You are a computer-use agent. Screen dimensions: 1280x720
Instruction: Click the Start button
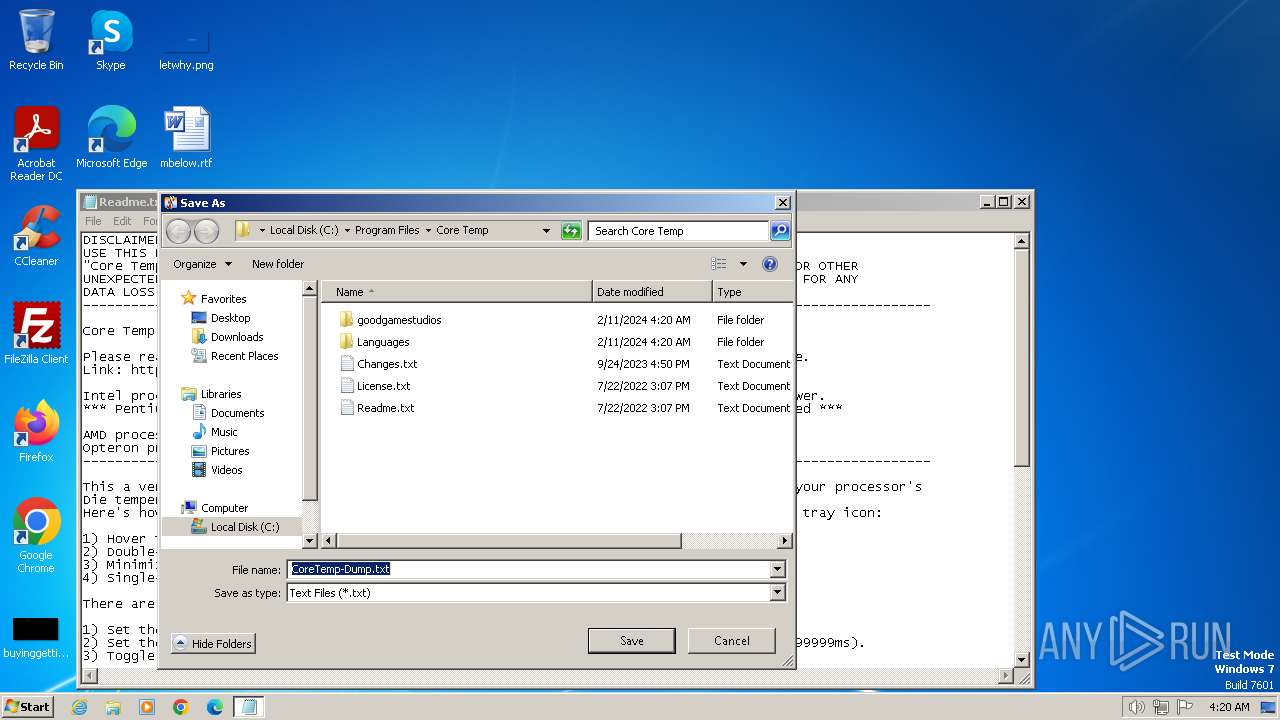[27, 706]
